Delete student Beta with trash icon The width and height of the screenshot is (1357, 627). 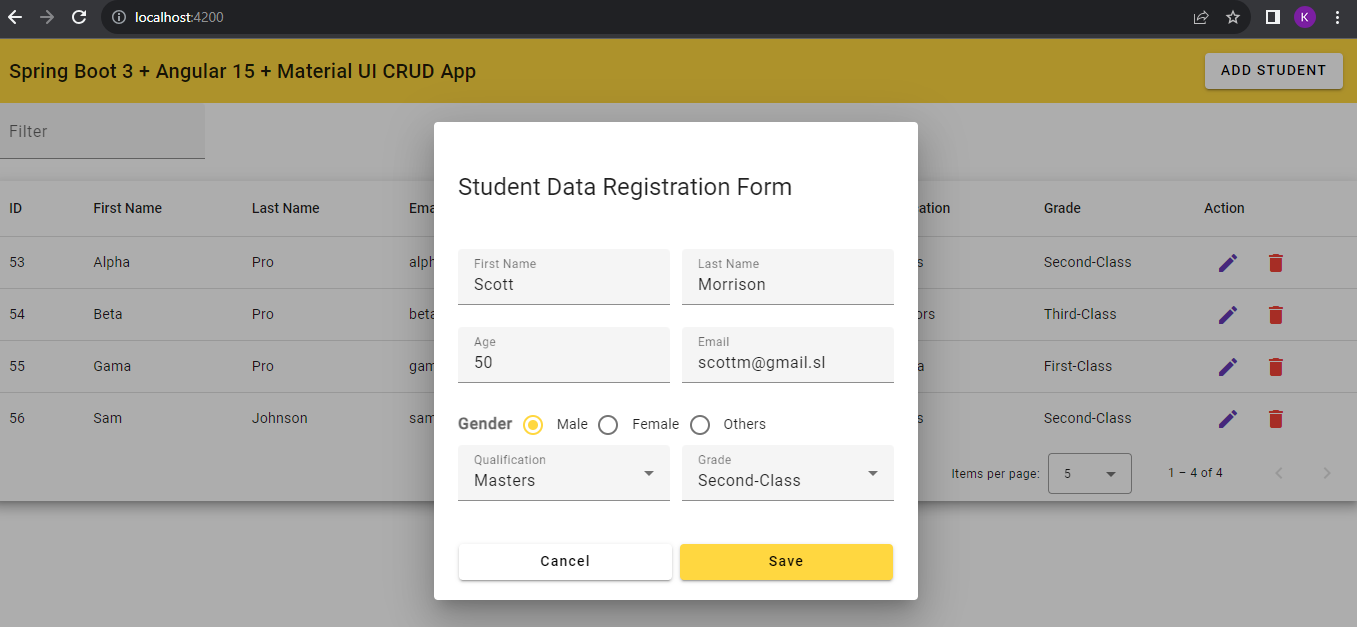point(1275,315)
